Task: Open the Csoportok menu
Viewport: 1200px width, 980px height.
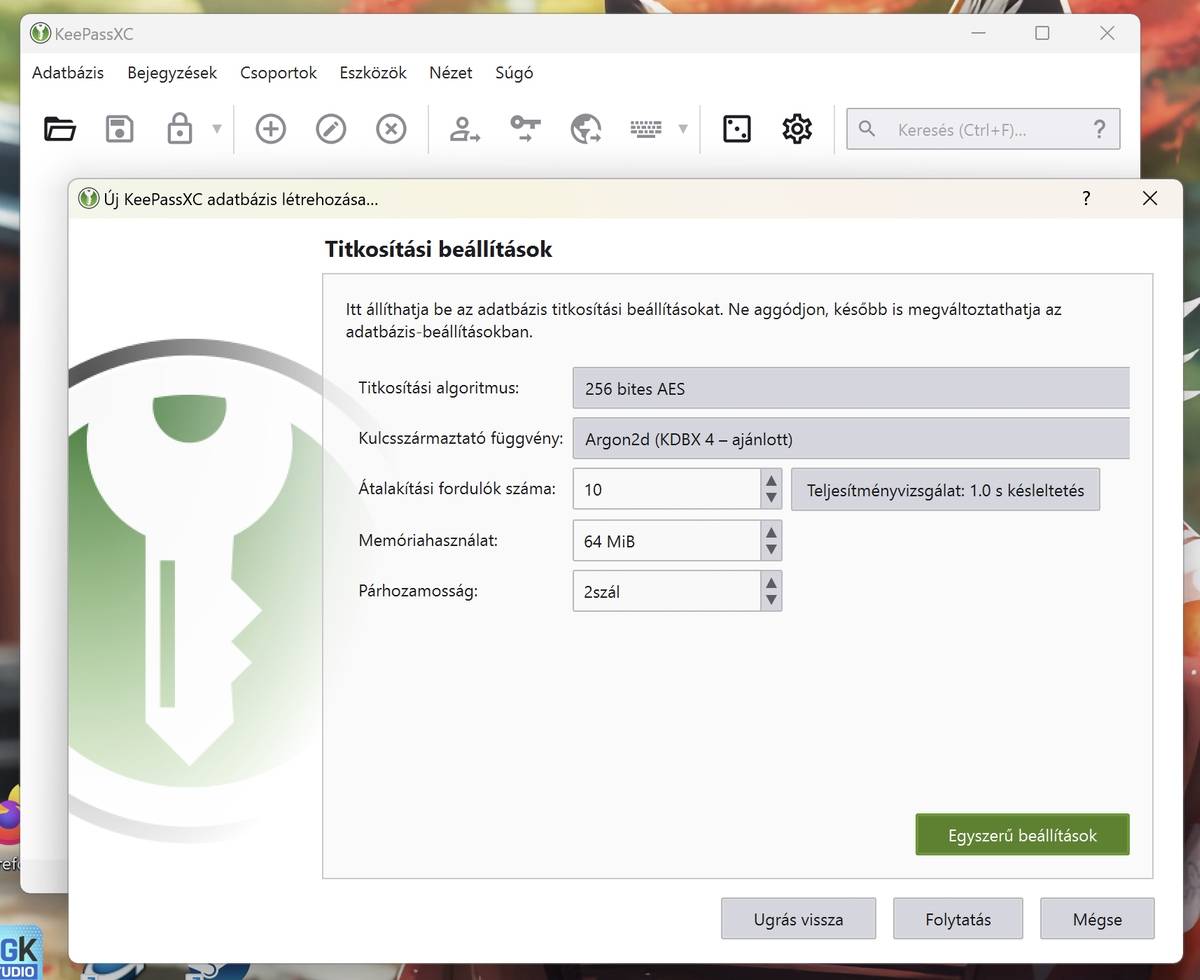Action: click(x=278, y=72)
